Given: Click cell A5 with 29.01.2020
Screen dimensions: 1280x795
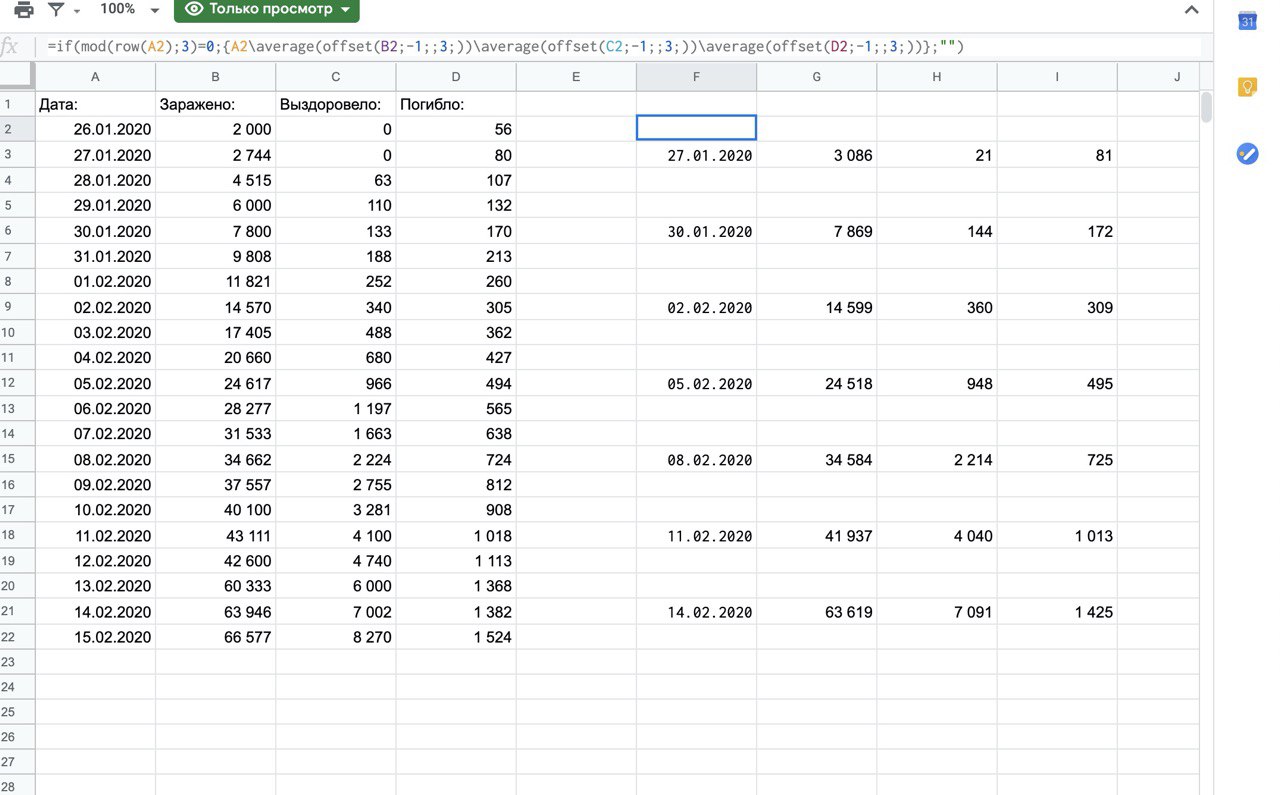Looking at the screenshot, I should point(96,205).
